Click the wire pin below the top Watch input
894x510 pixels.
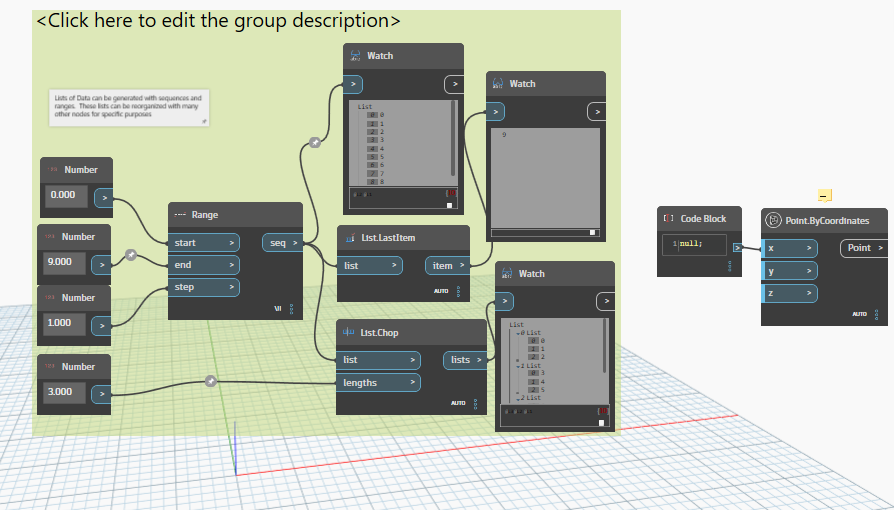[x=315, y=143]
